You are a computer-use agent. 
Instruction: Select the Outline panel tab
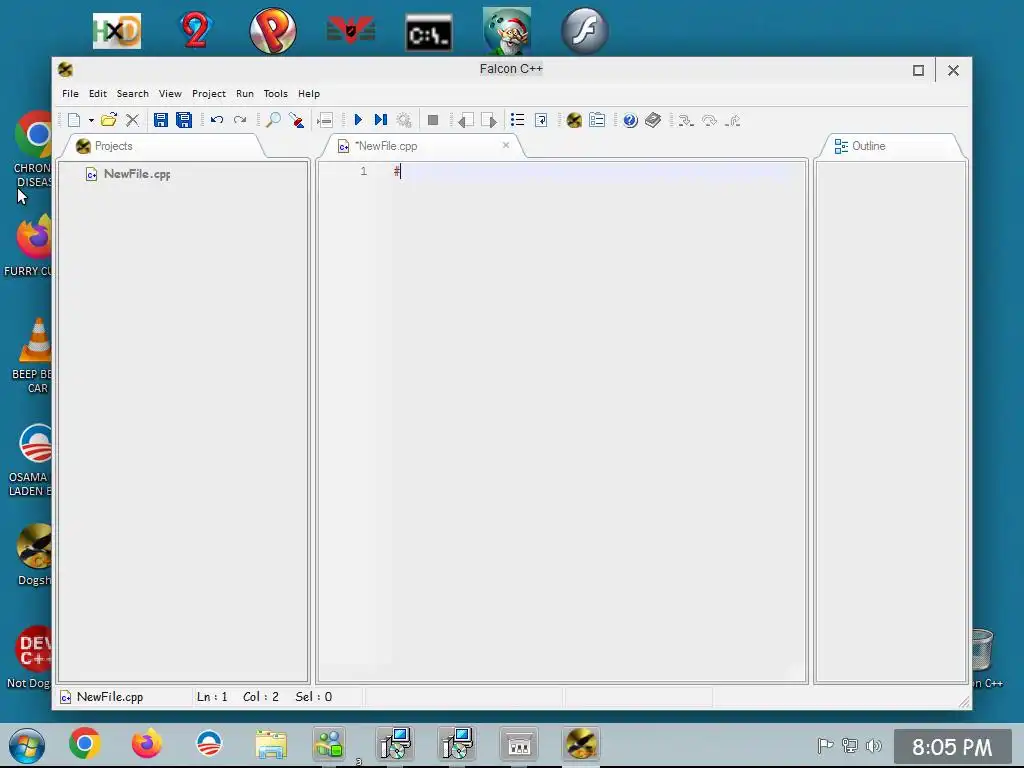click(891, 146)
